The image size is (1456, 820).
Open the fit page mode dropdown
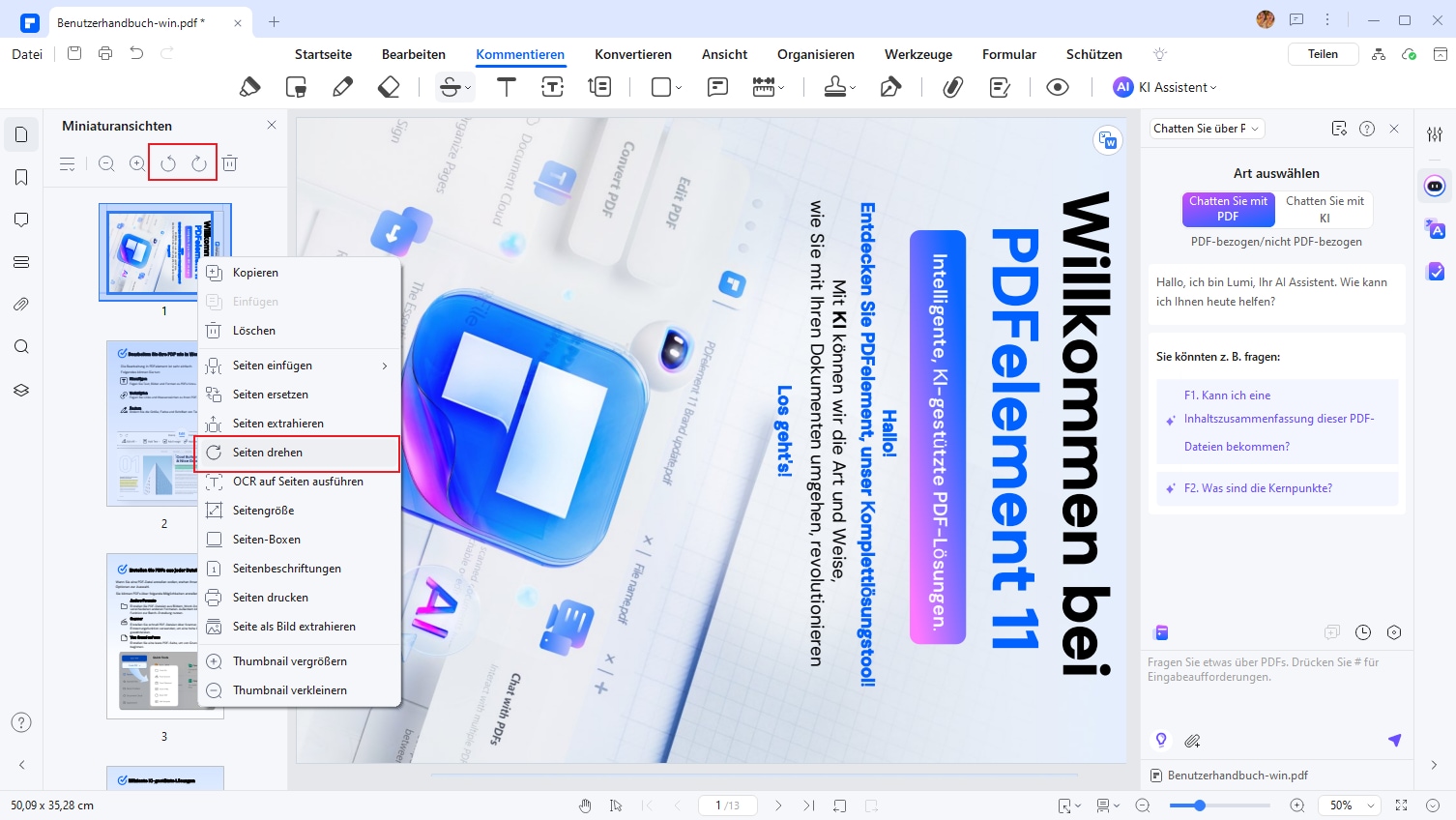click(x=1068, y=805)
